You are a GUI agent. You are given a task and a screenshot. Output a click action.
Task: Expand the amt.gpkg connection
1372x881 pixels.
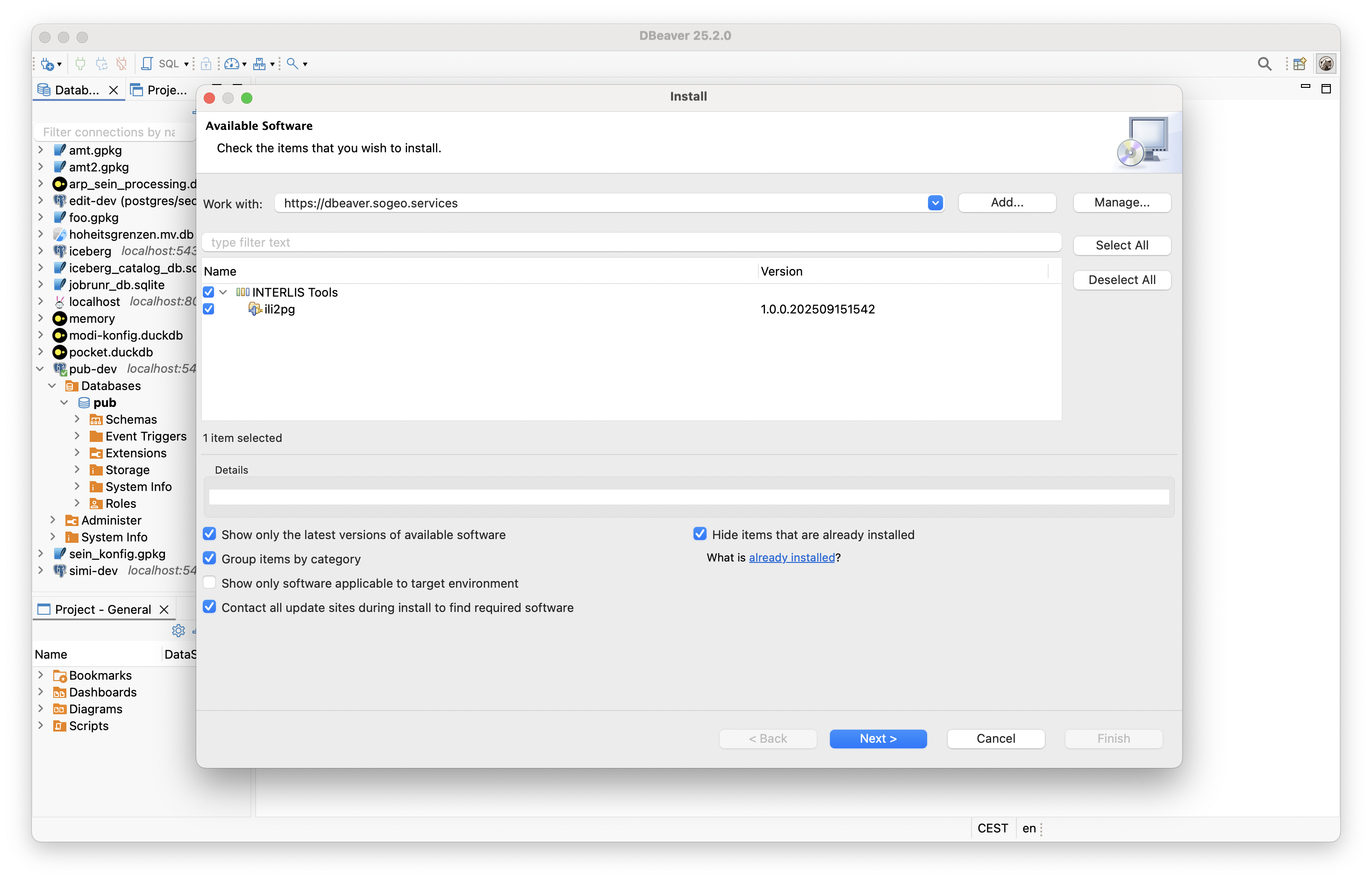(41, 150)
